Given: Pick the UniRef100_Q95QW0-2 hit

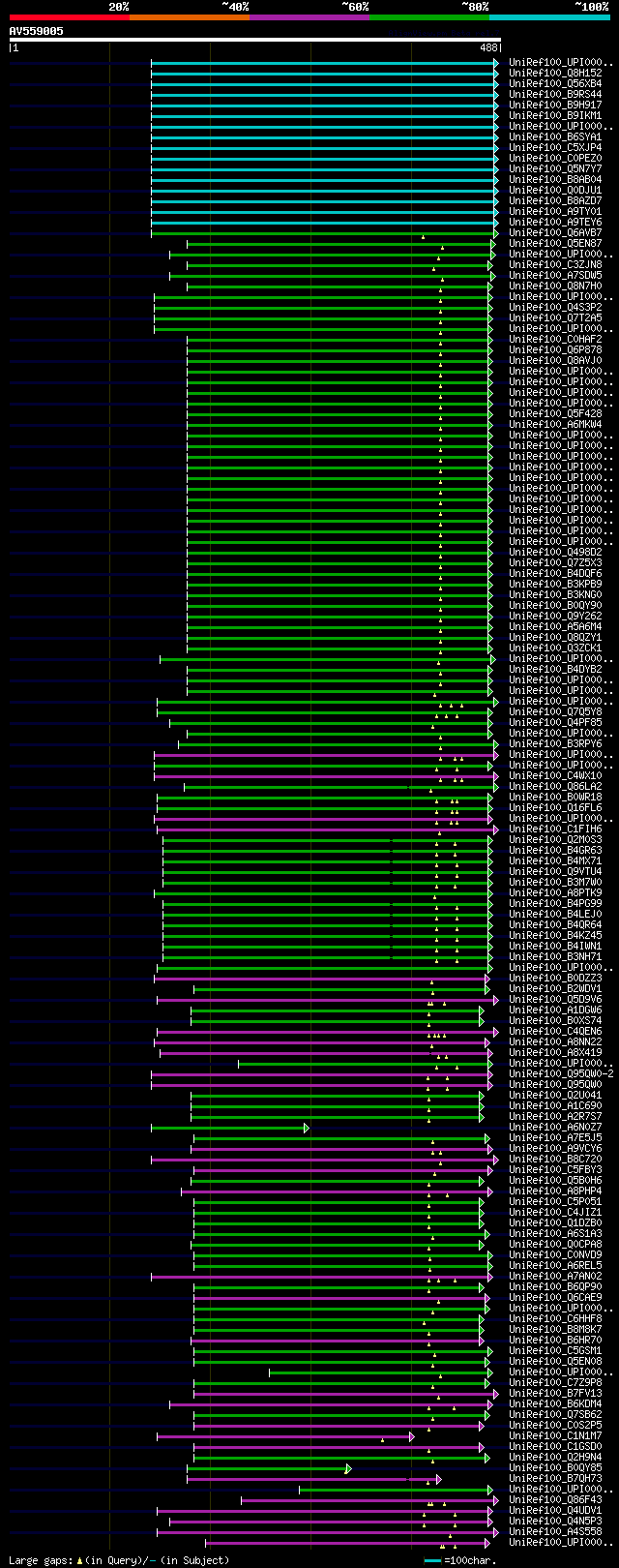Looking at the screenshot, I should click(x=561, y=1073).
